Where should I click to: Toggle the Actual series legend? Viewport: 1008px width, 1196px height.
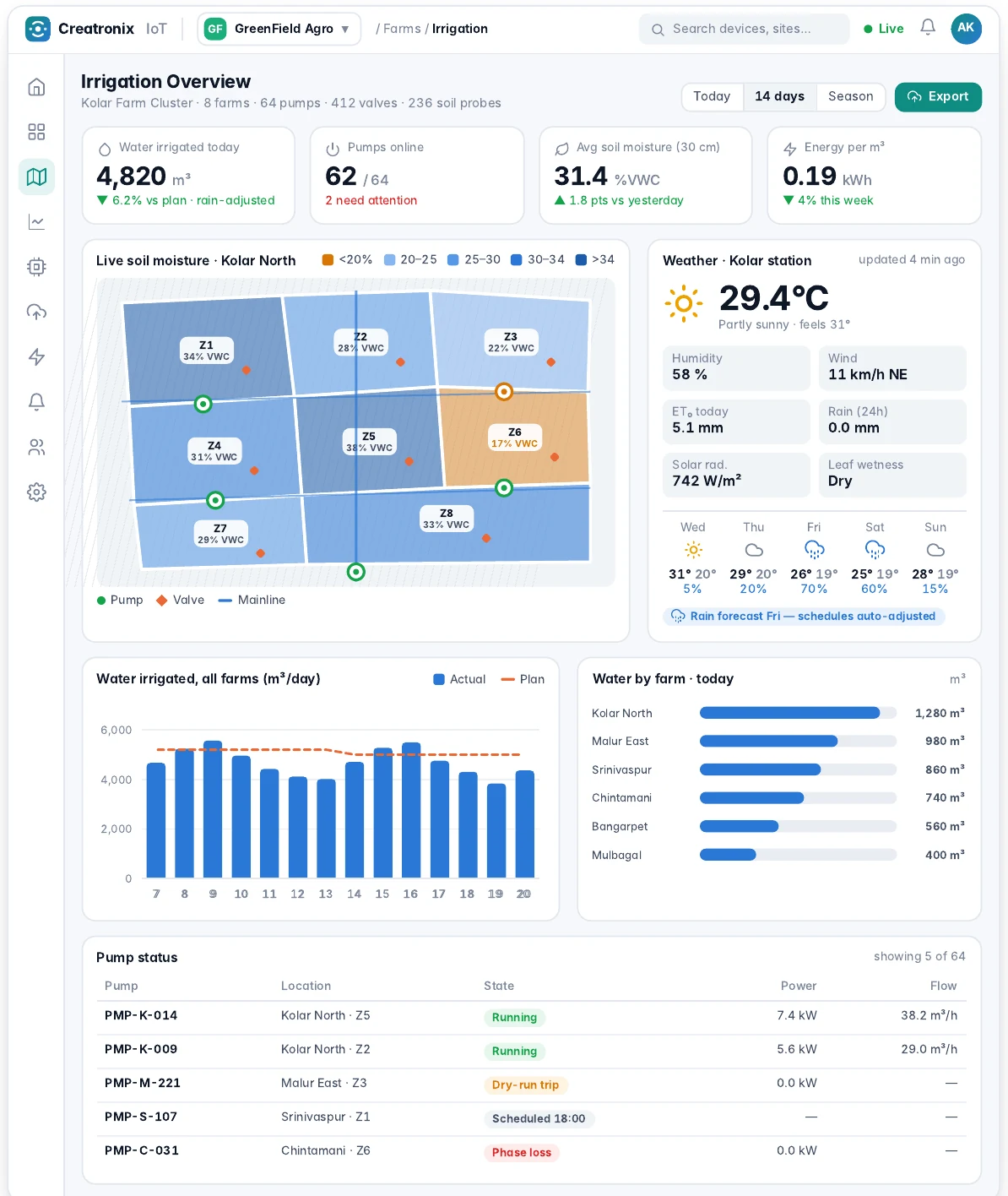coord(459,679)
